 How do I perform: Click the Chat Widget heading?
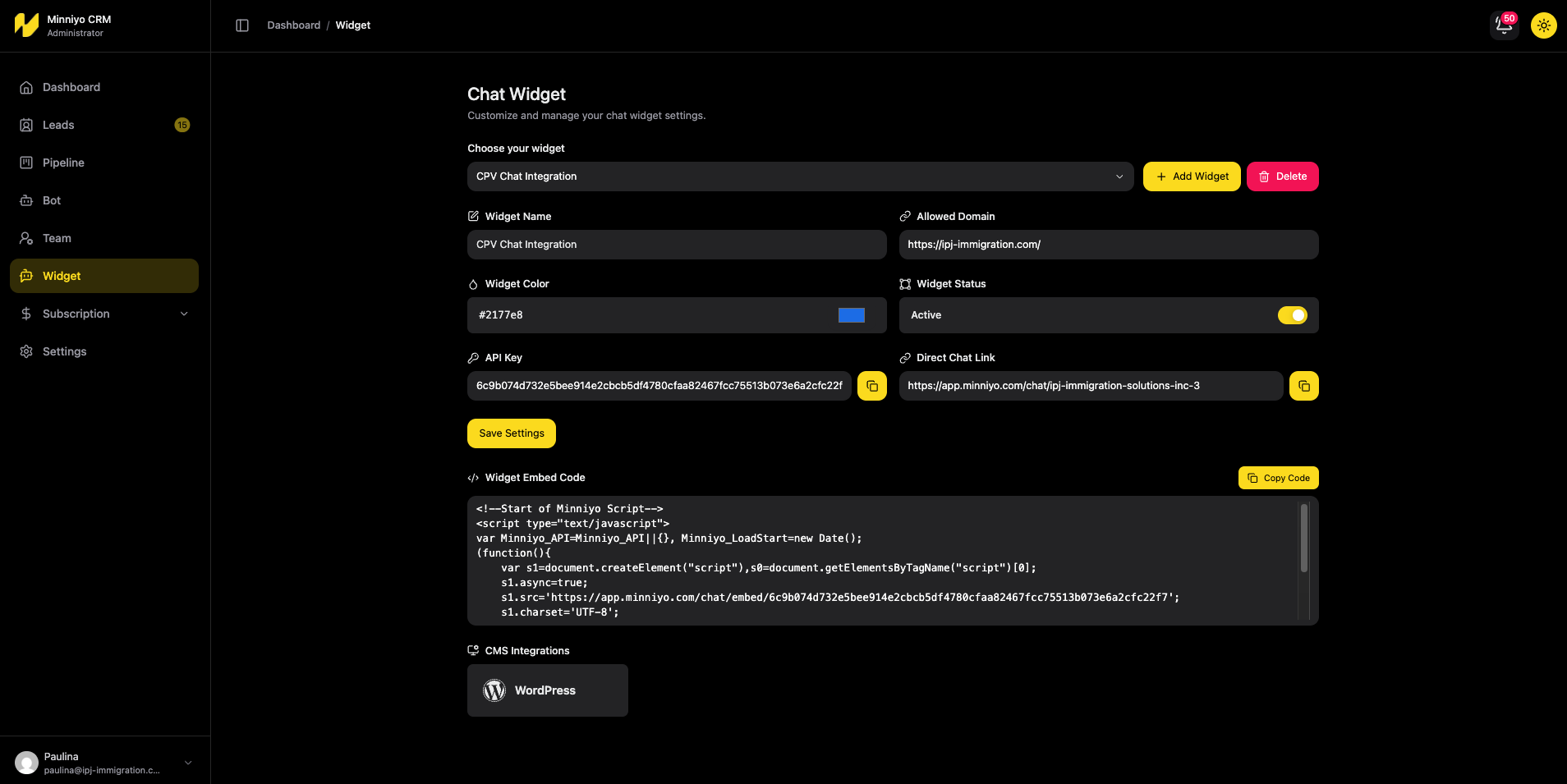(517, 94)
